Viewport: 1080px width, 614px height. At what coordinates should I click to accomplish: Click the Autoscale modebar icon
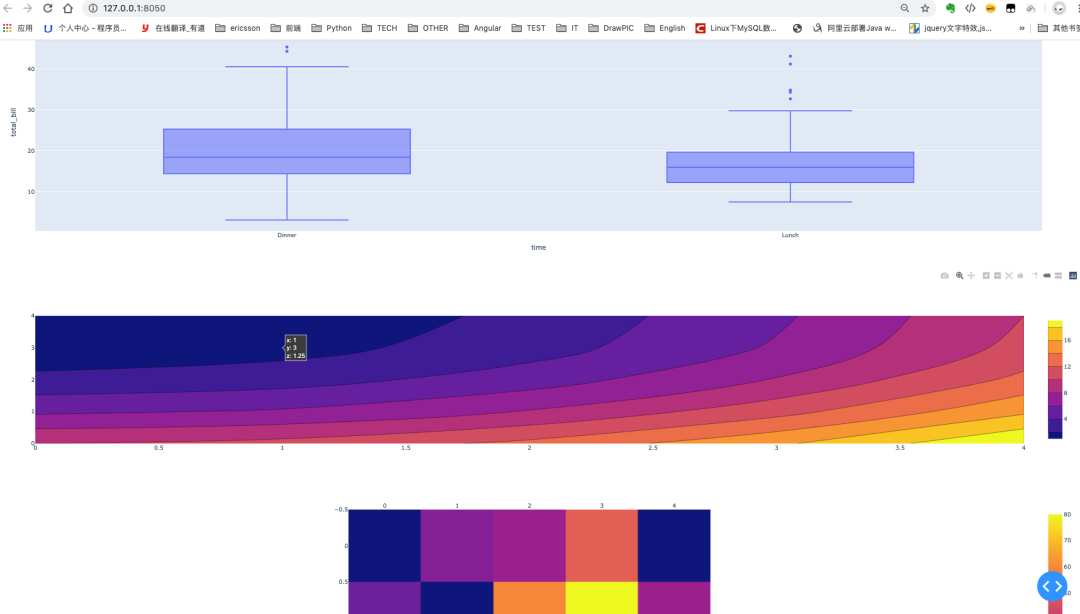pos(1009,276)
